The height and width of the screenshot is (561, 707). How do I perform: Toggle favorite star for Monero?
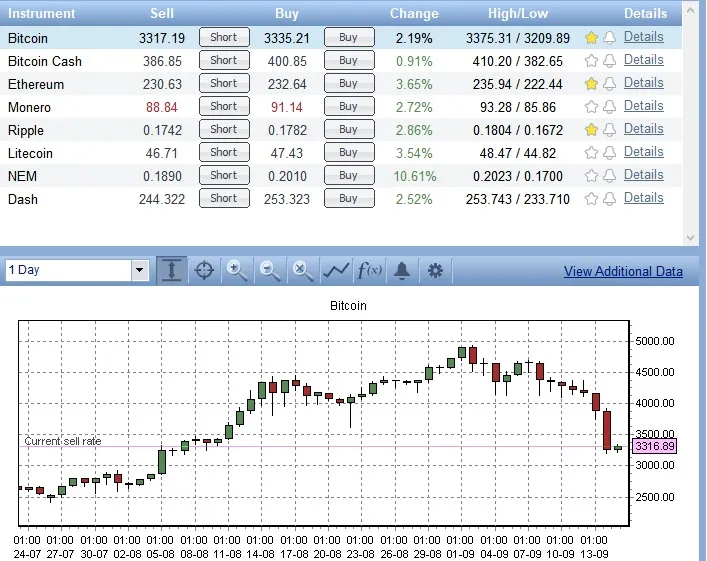[591, 107]
